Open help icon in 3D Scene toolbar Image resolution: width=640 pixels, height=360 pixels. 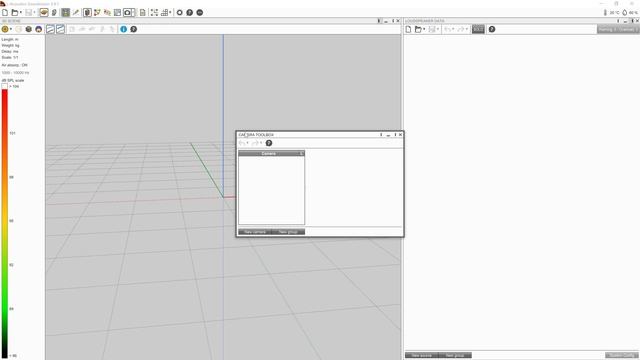[x=133, y=29]
